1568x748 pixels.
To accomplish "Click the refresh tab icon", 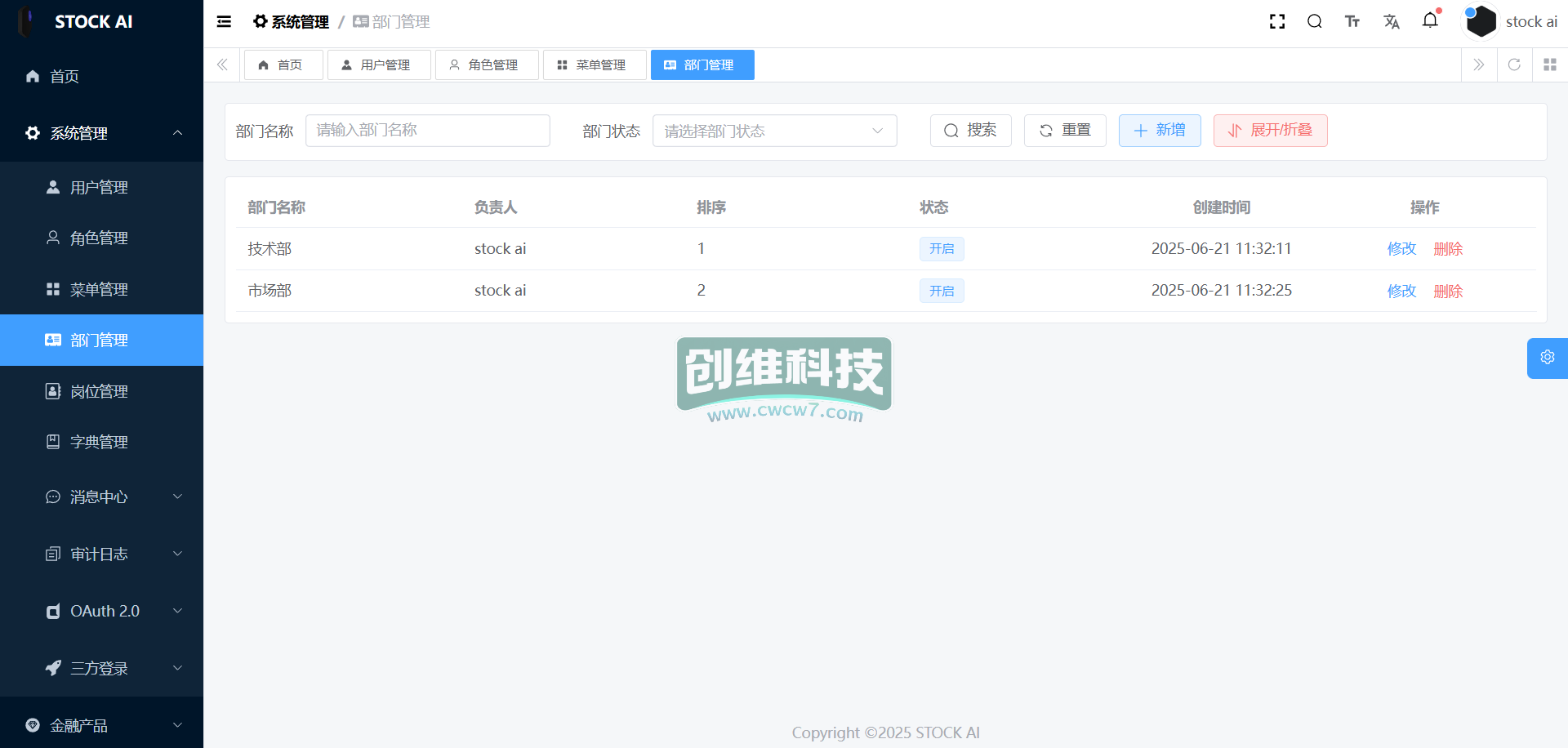I will coord(1514,65).
